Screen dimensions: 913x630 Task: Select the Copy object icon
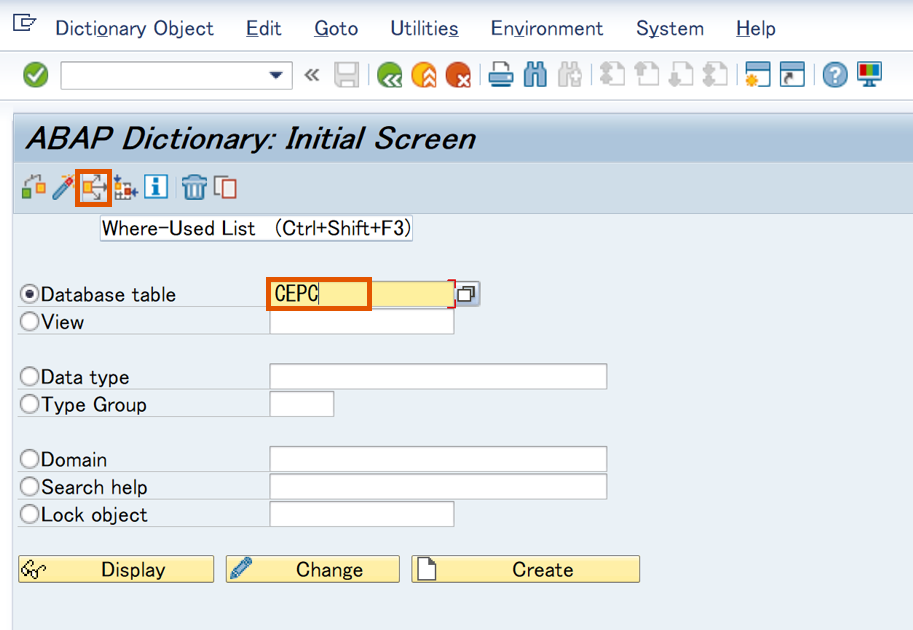point(226,187)
